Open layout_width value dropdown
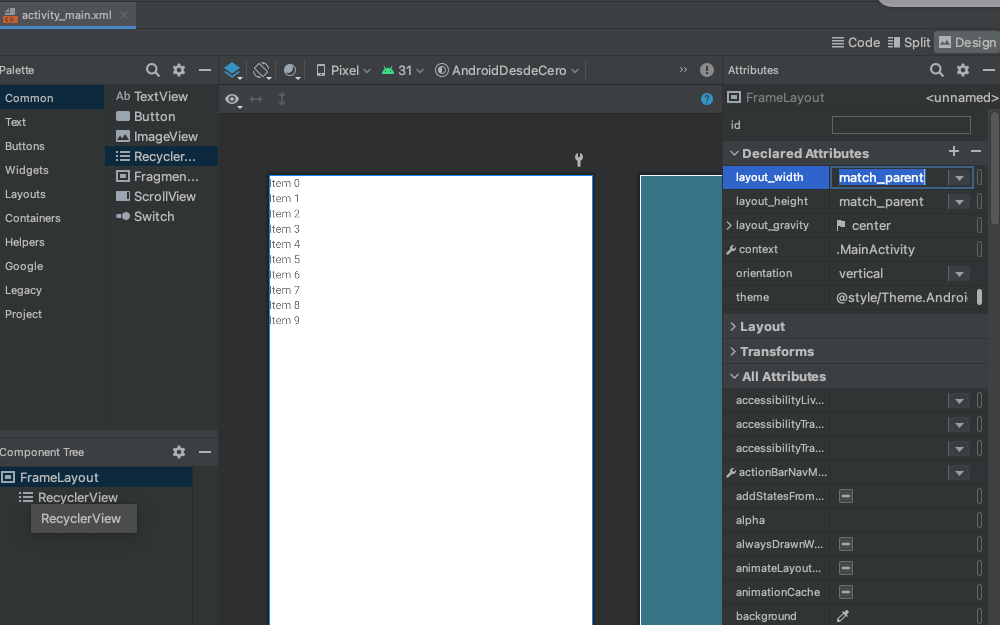Viewport: 1000px width, 625px height. point(959,178)
